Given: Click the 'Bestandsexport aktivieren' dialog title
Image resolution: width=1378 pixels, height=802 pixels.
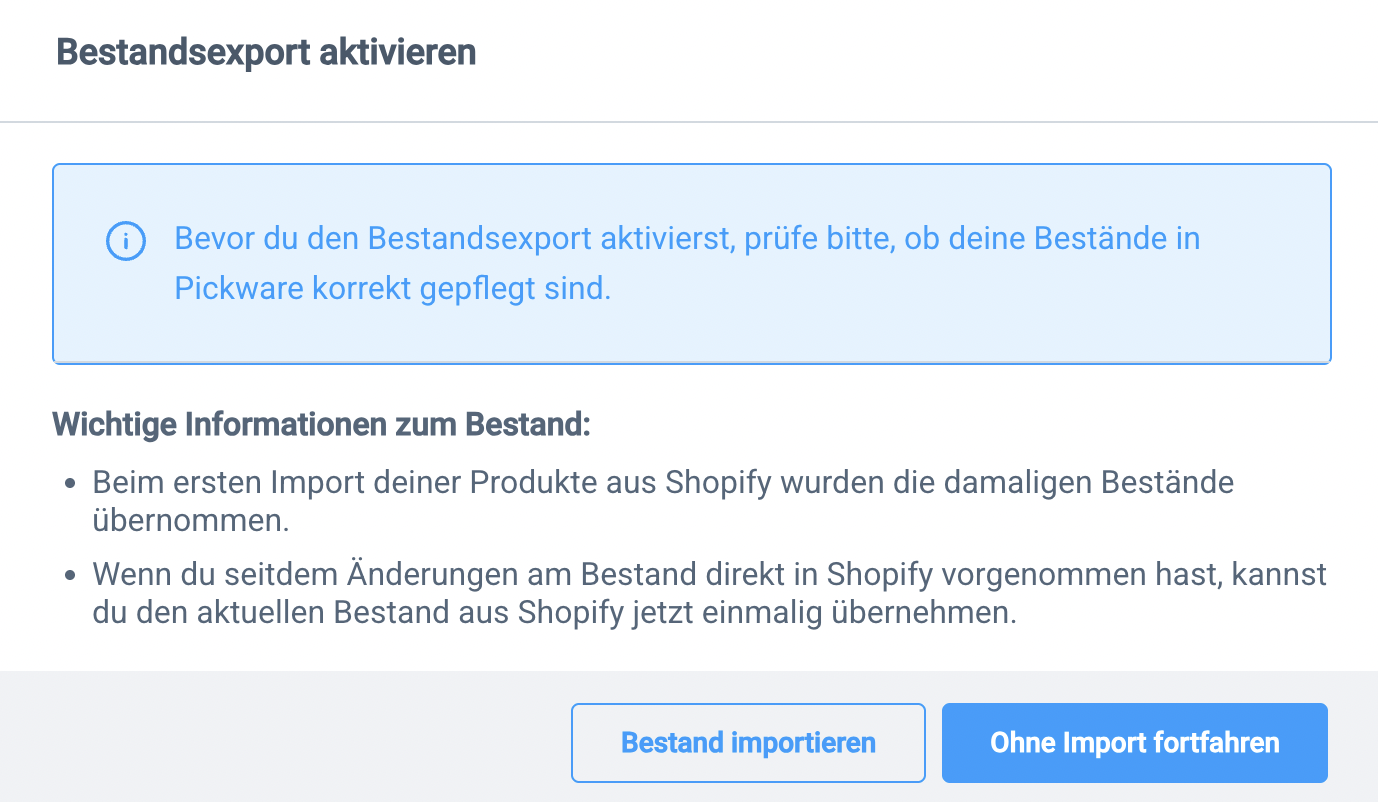Looking at the screenshot, I should (x=267, y=51).
